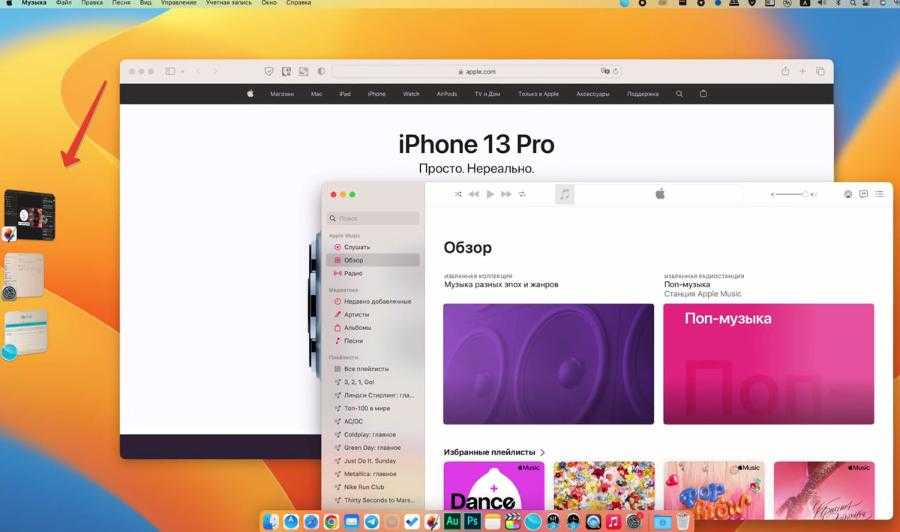Select Радио in the Music sidebar

(353, 273)
